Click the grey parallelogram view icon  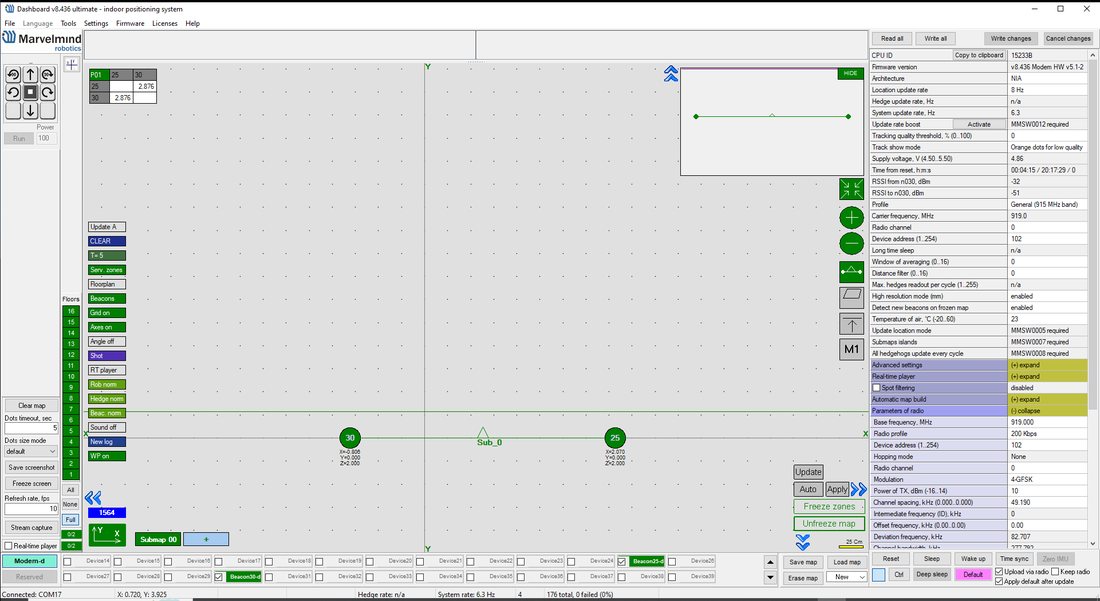pyautogui.click(x=852, y=297)
